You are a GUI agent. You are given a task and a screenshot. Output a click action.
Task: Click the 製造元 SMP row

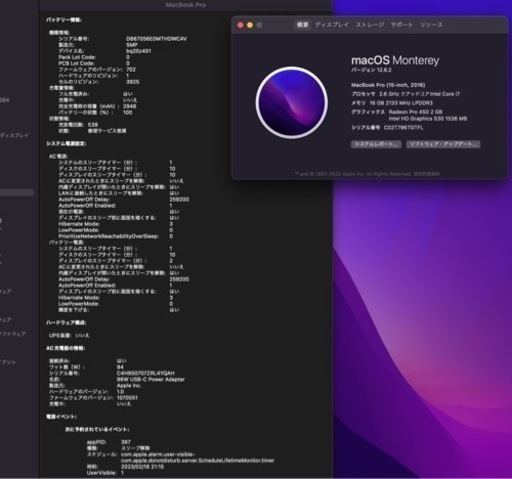pos(98,45)
